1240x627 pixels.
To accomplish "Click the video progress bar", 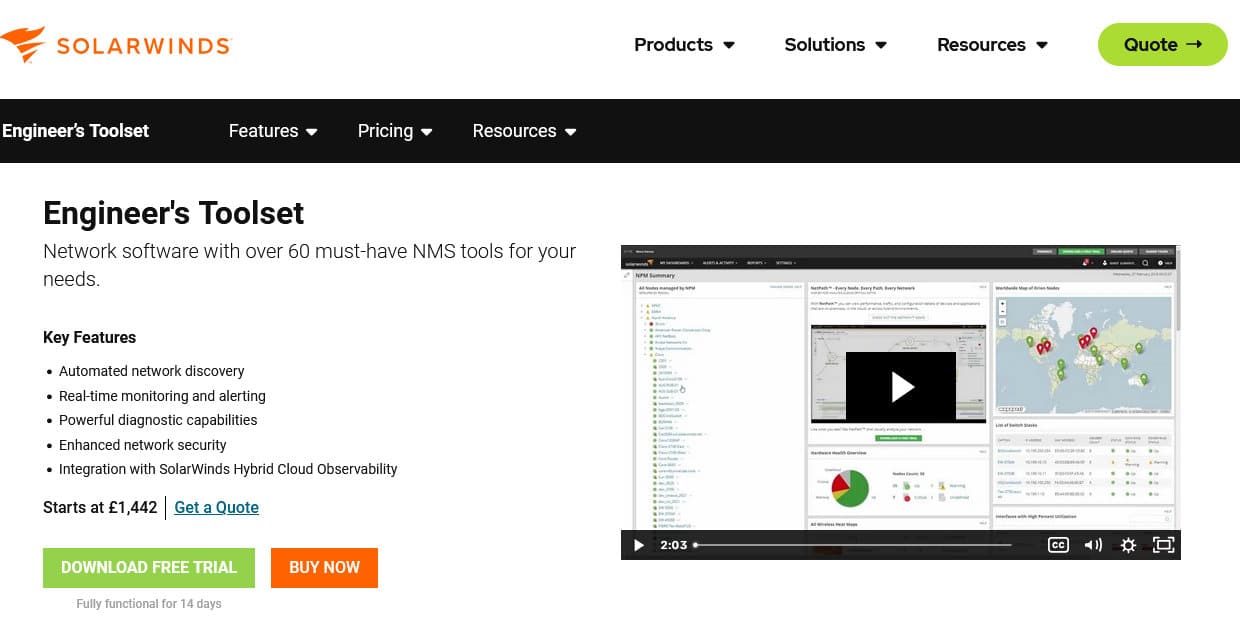I will [x=853, y=545].
